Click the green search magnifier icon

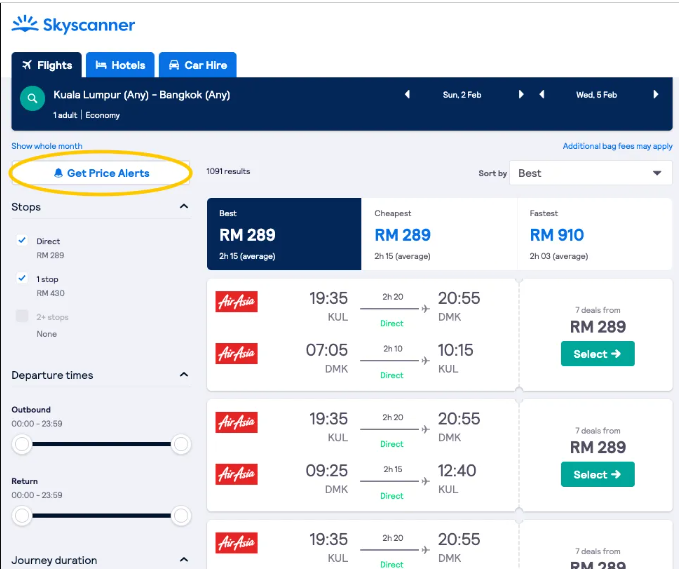(x=33, y=99)
